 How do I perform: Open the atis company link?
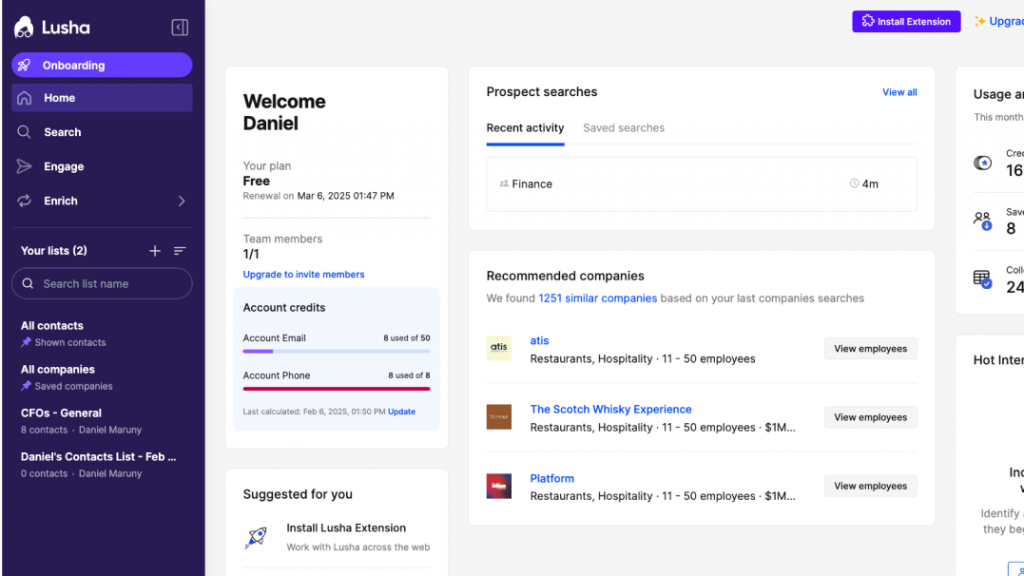(x=539, y=341)
